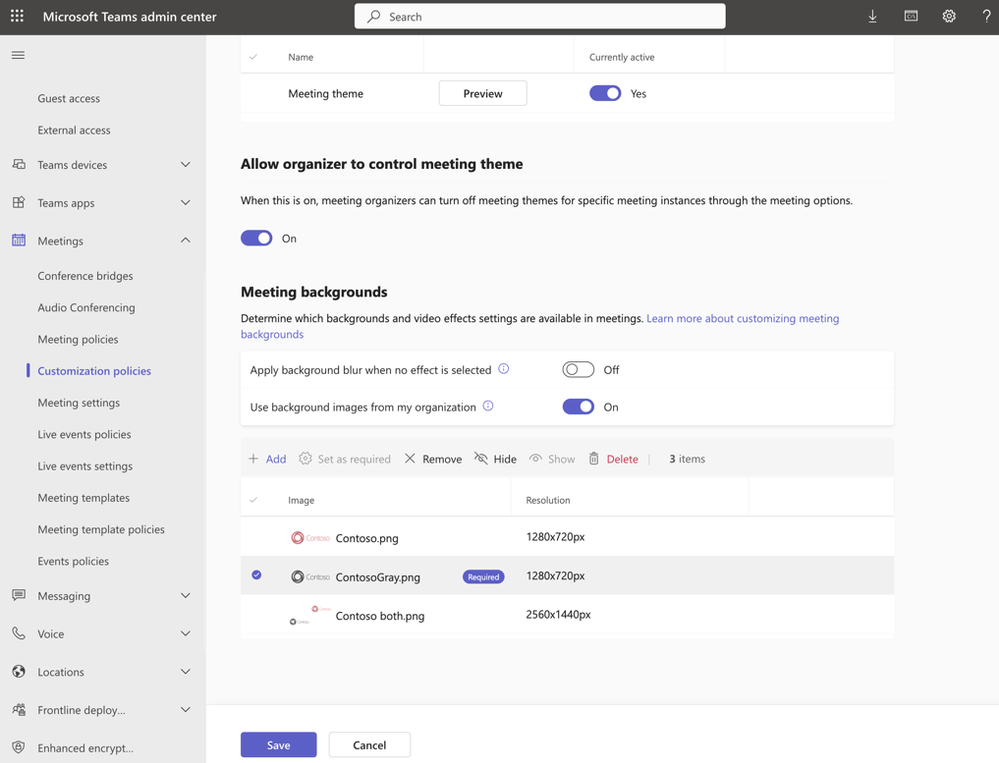
Task: Click the red Delete trash icon
Action: [594, 459]
